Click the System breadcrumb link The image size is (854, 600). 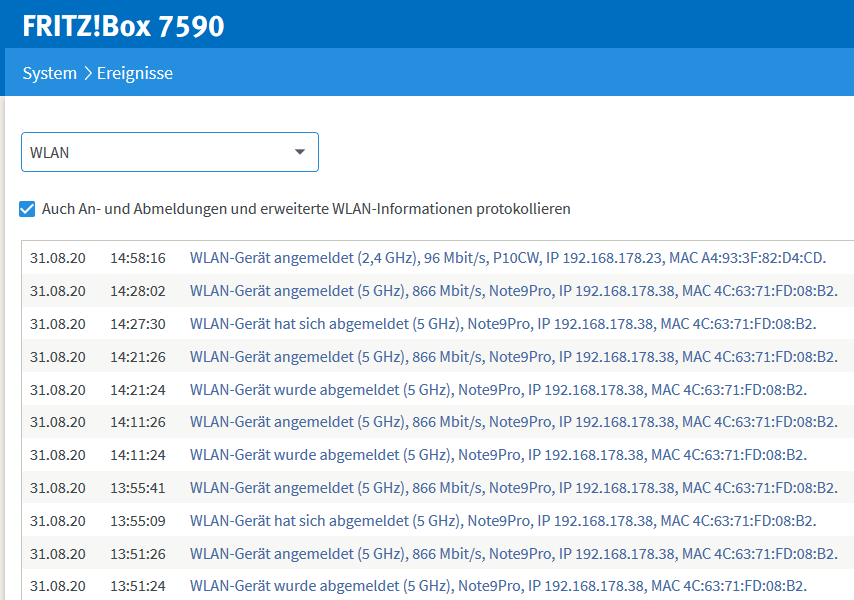click(x=50, y=73)
